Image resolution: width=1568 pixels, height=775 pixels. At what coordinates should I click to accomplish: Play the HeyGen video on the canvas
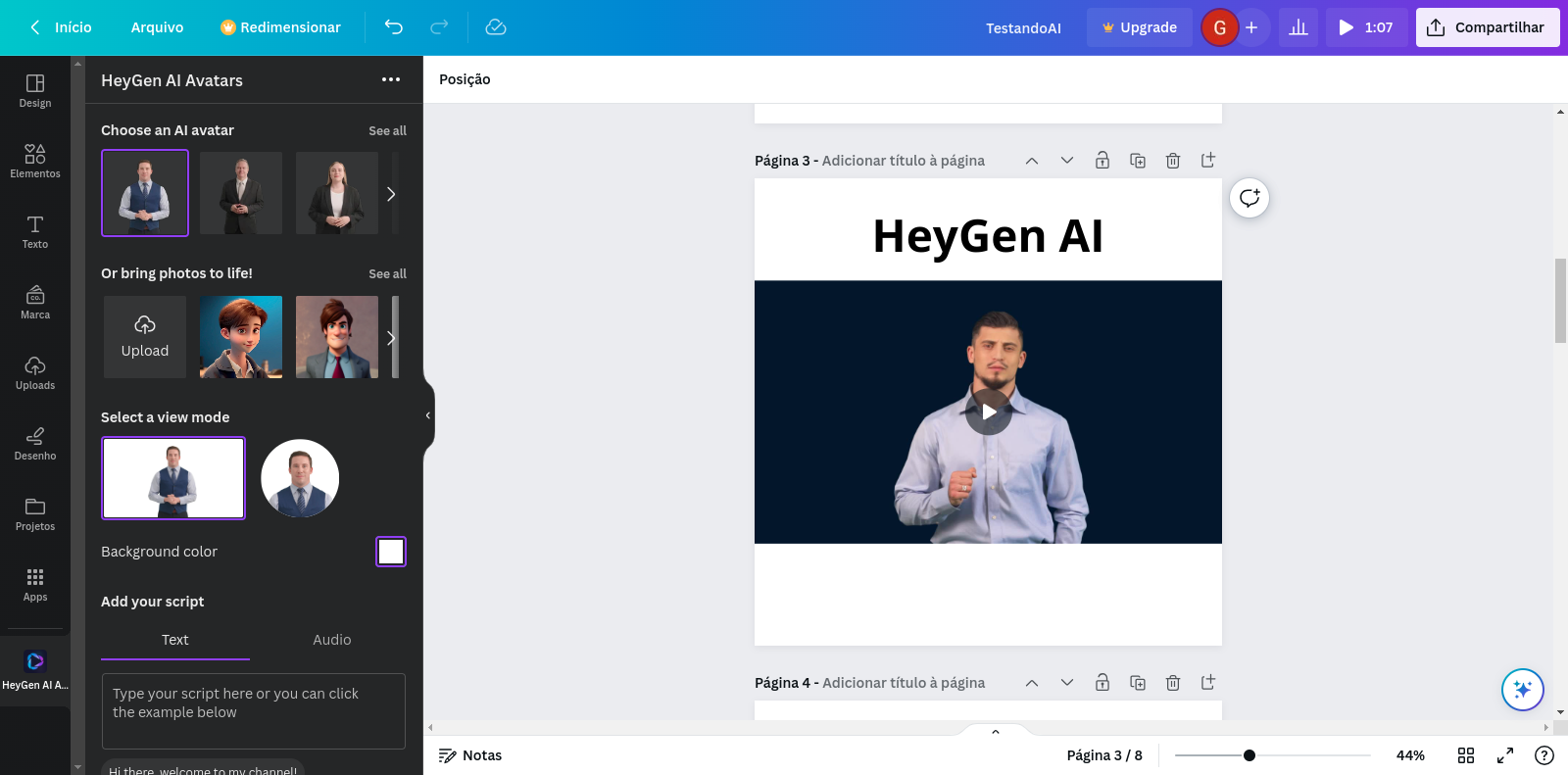click(989, 412)
